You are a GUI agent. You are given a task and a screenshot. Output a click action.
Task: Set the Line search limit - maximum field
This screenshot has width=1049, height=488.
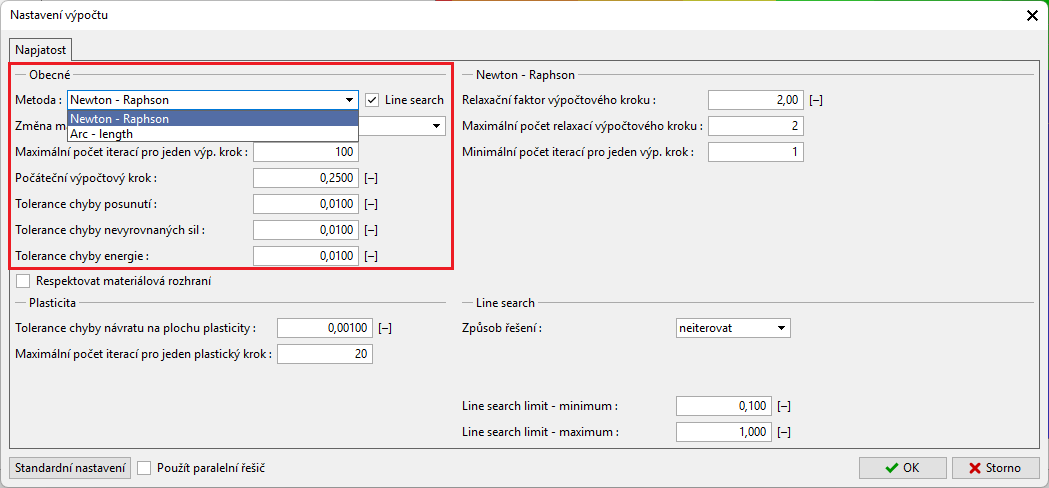(x=724, y=432)
